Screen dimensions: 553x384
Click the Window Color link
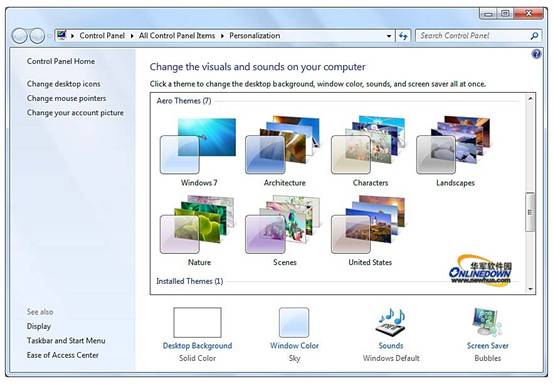294,346
